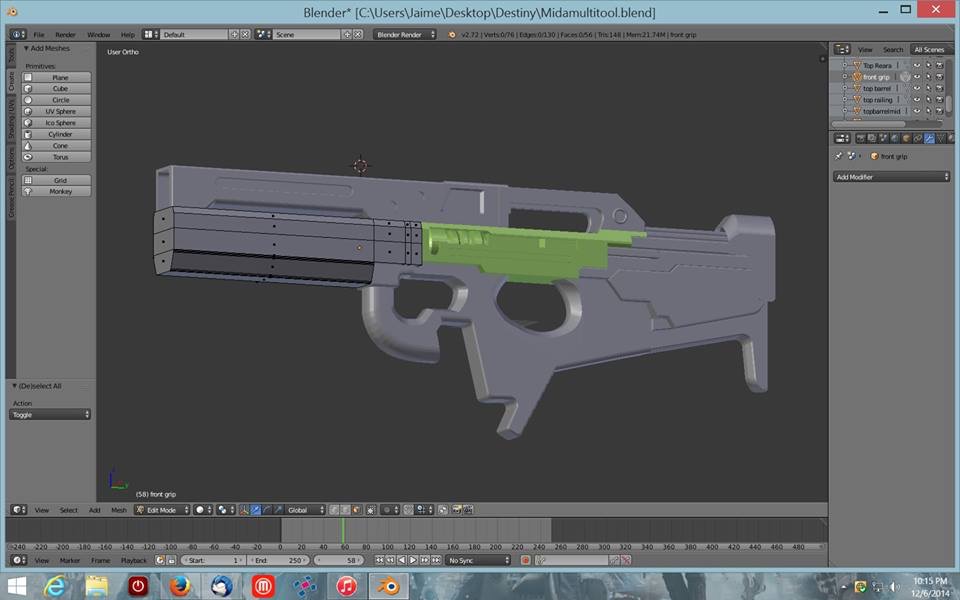Click the Start frame field

coord(214,560)
